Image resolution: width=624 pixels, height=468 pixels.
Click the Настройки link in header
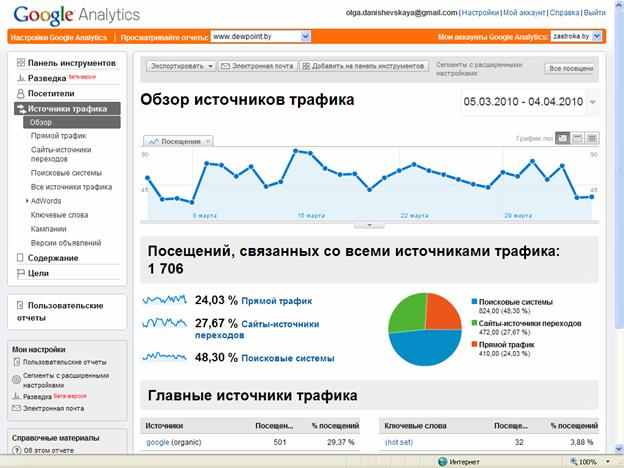480,13
